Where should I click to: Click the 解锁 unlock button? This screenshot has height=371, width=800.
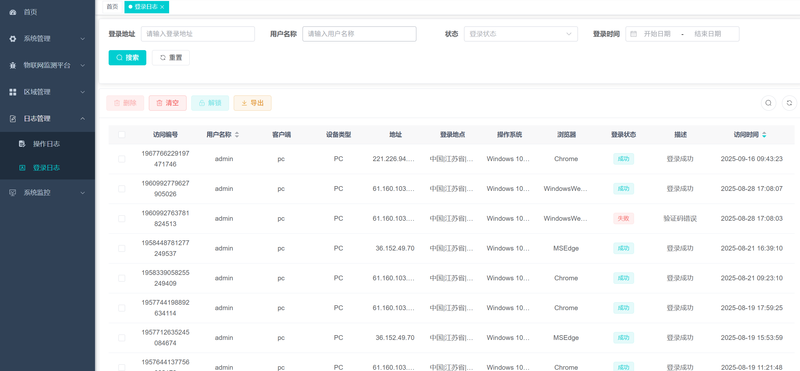tap(210, 103)
